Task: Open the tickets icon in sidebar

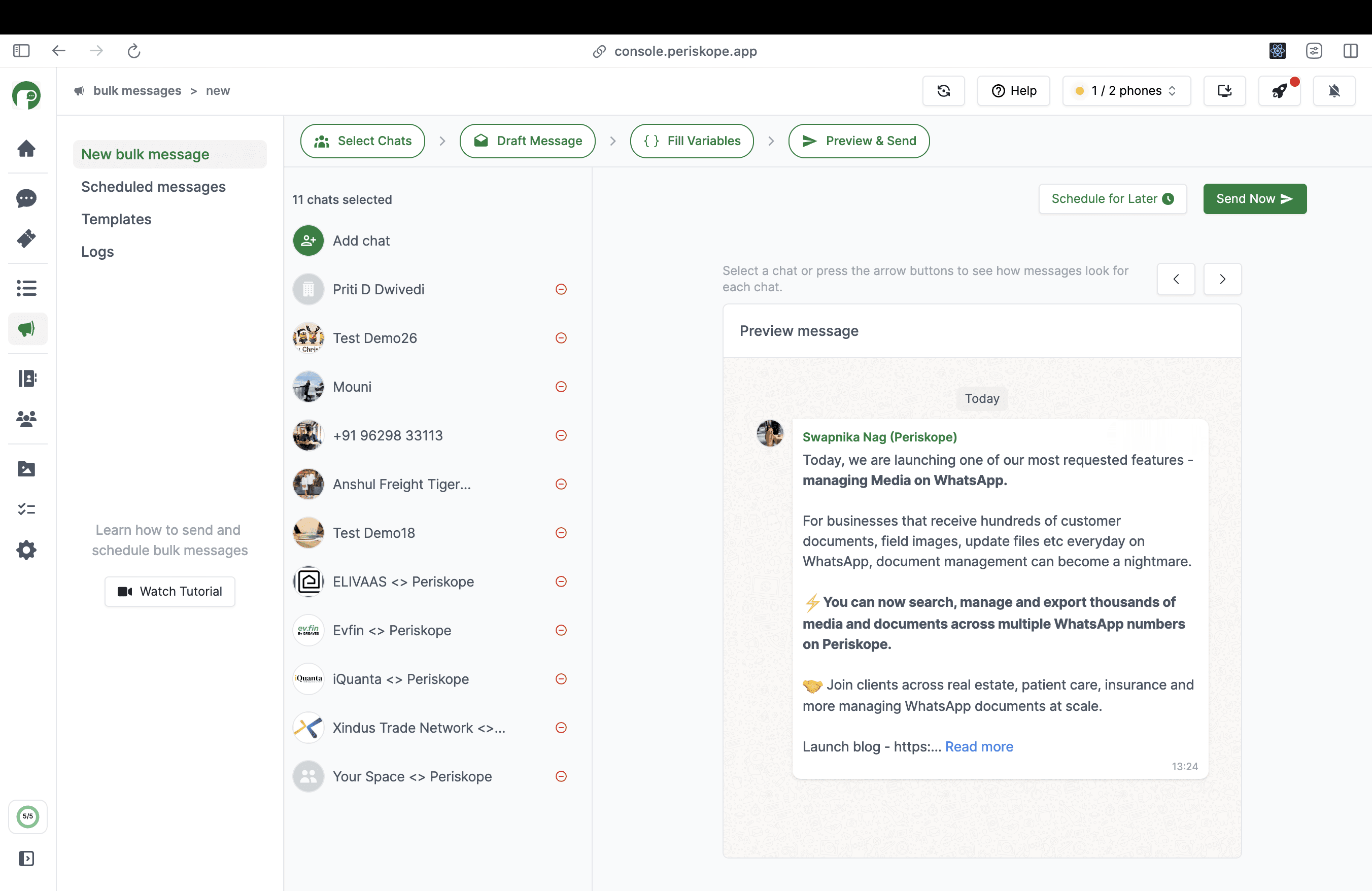Action: pyautogui.click(x=26, y=238)
